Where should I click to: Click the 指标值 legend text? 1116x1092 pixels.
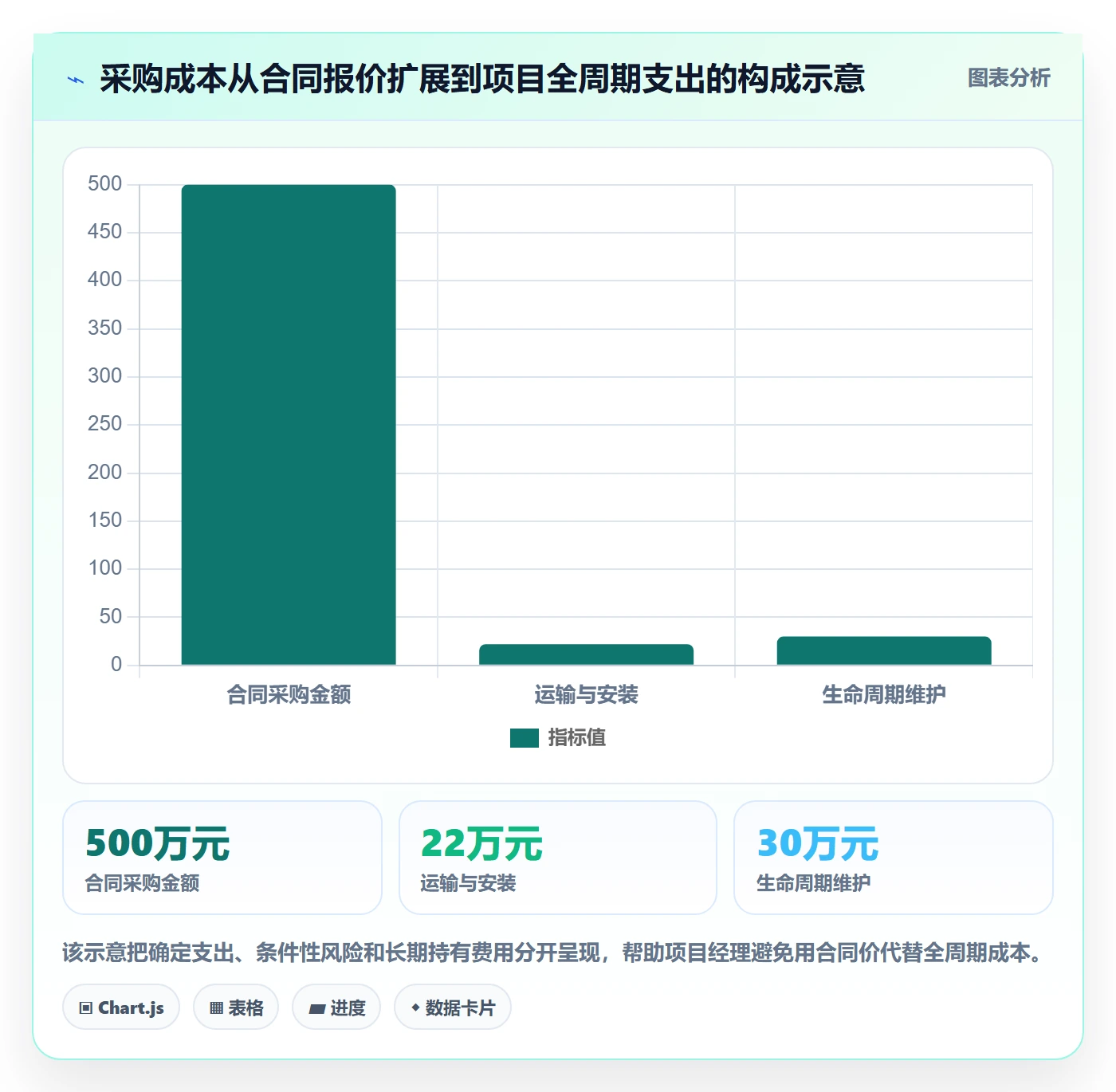coord(577,738)
